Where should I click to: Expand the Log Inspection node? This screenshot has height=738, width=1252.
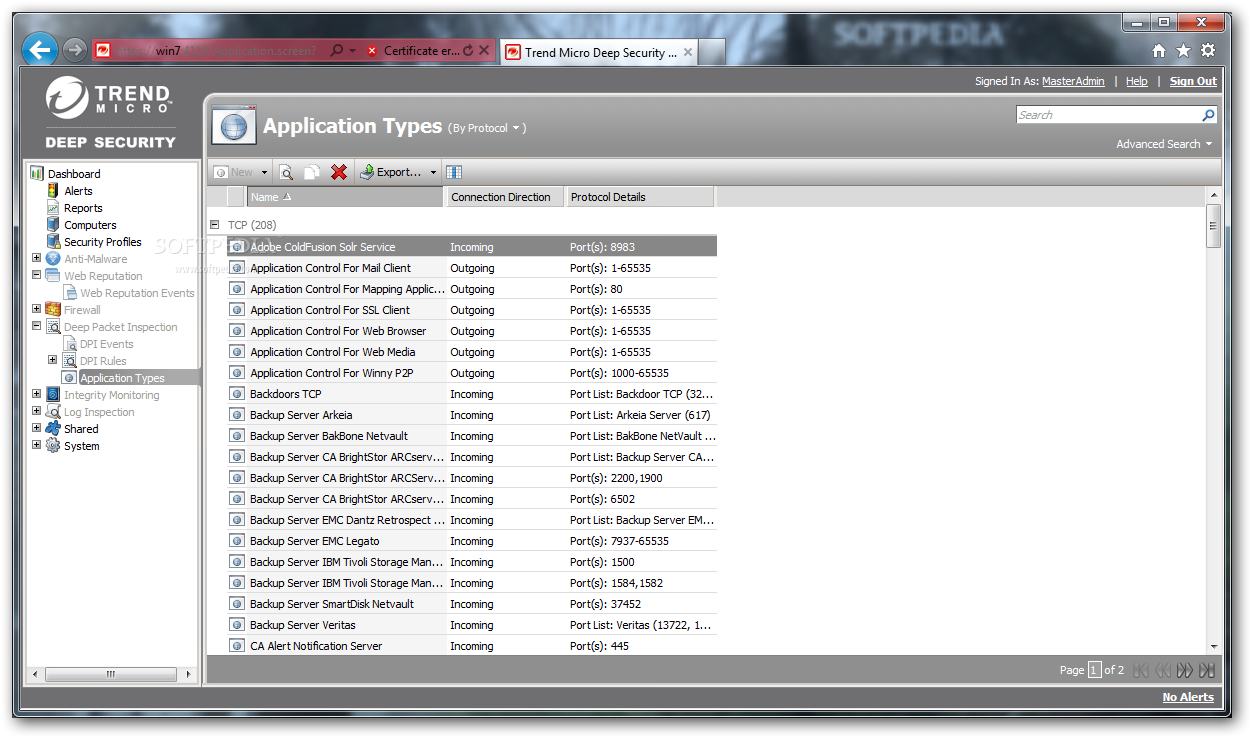(x=37, y=411)
